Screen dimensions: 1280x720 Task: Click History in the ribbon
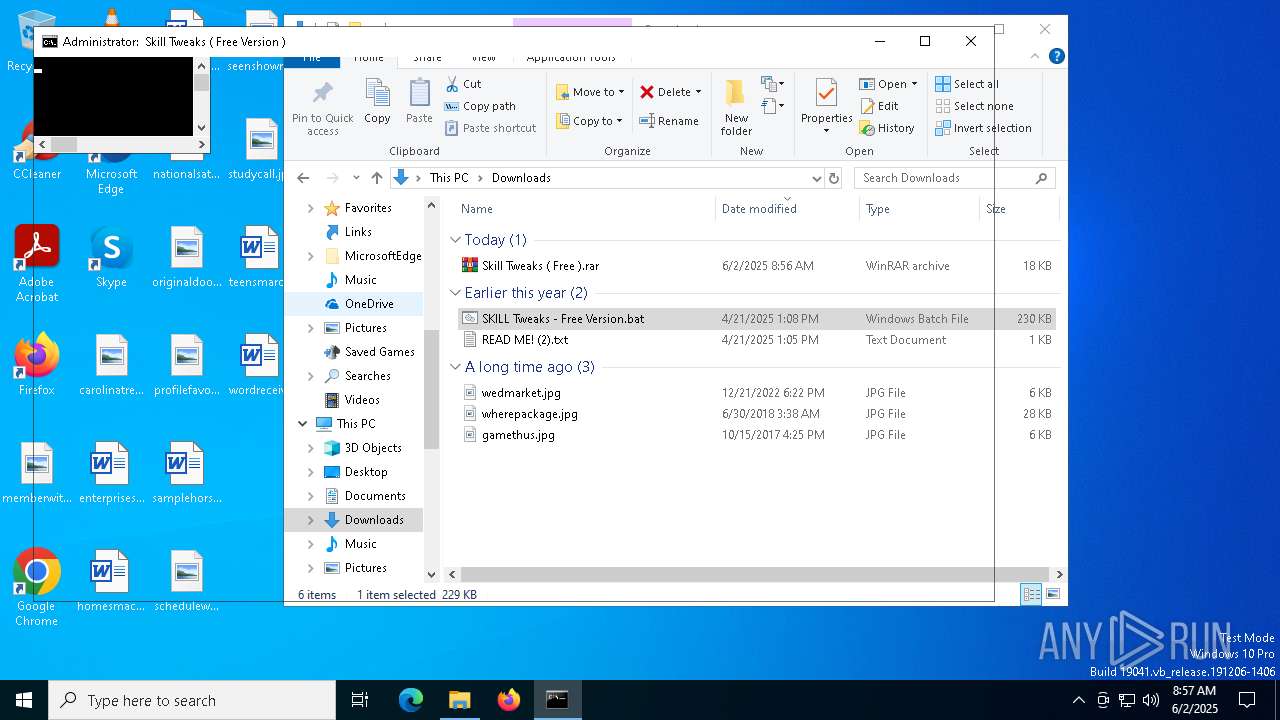pos(887,128)
